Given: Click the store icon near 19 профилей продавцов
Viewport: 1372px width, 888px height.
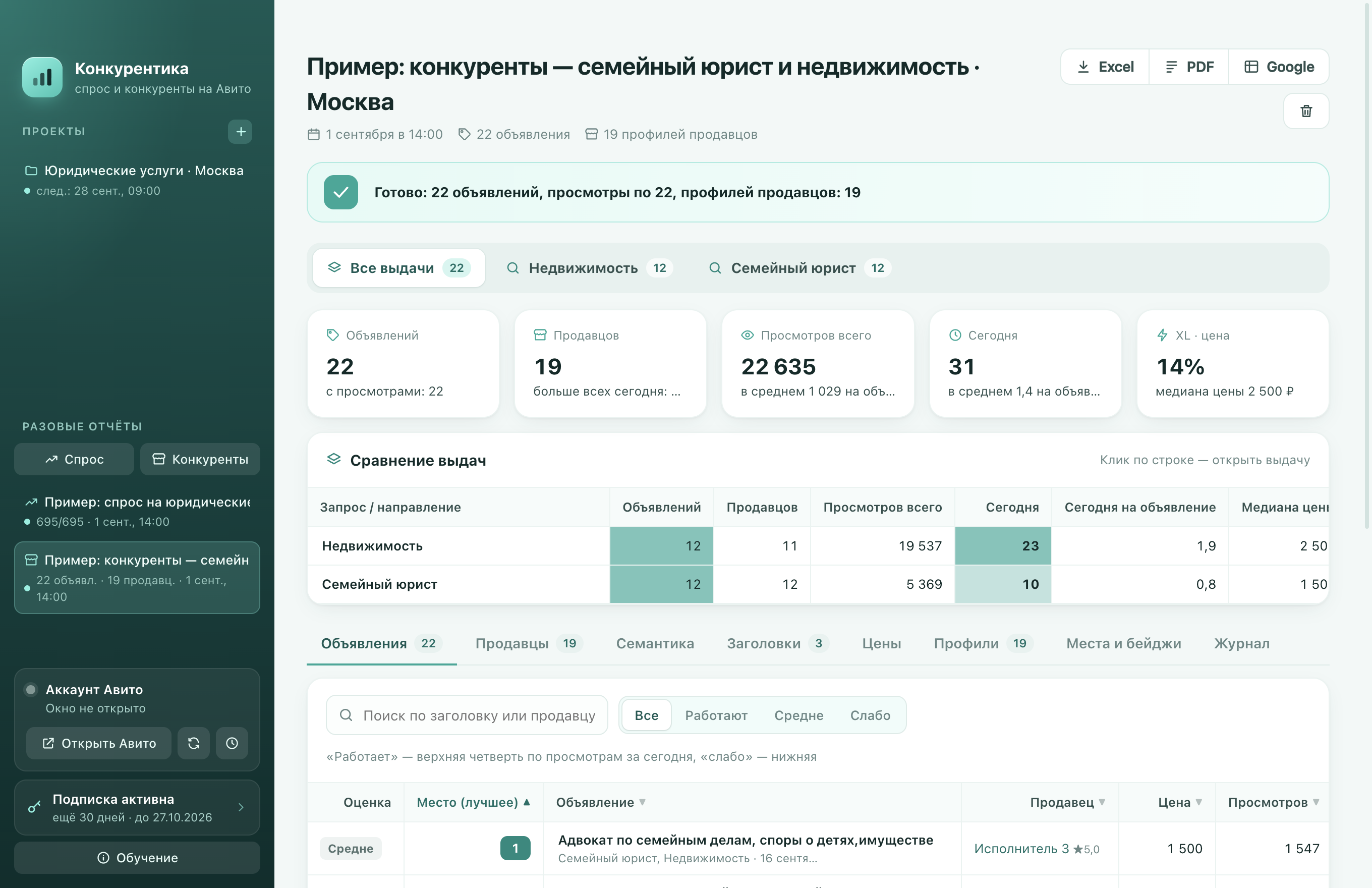Looking at the screenshot, I should (592, 134).
